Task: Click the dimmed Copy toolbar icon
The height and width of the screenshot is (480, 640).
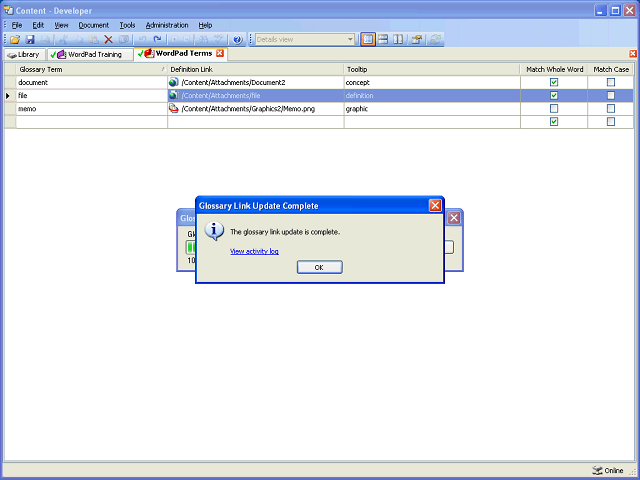Action: 78,40
